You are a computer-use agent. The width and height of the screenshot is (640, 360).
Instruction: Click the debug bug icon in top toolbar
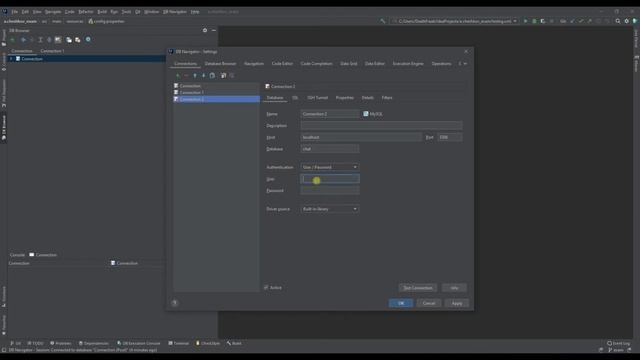pyautogui.click(x=534, y=21)
